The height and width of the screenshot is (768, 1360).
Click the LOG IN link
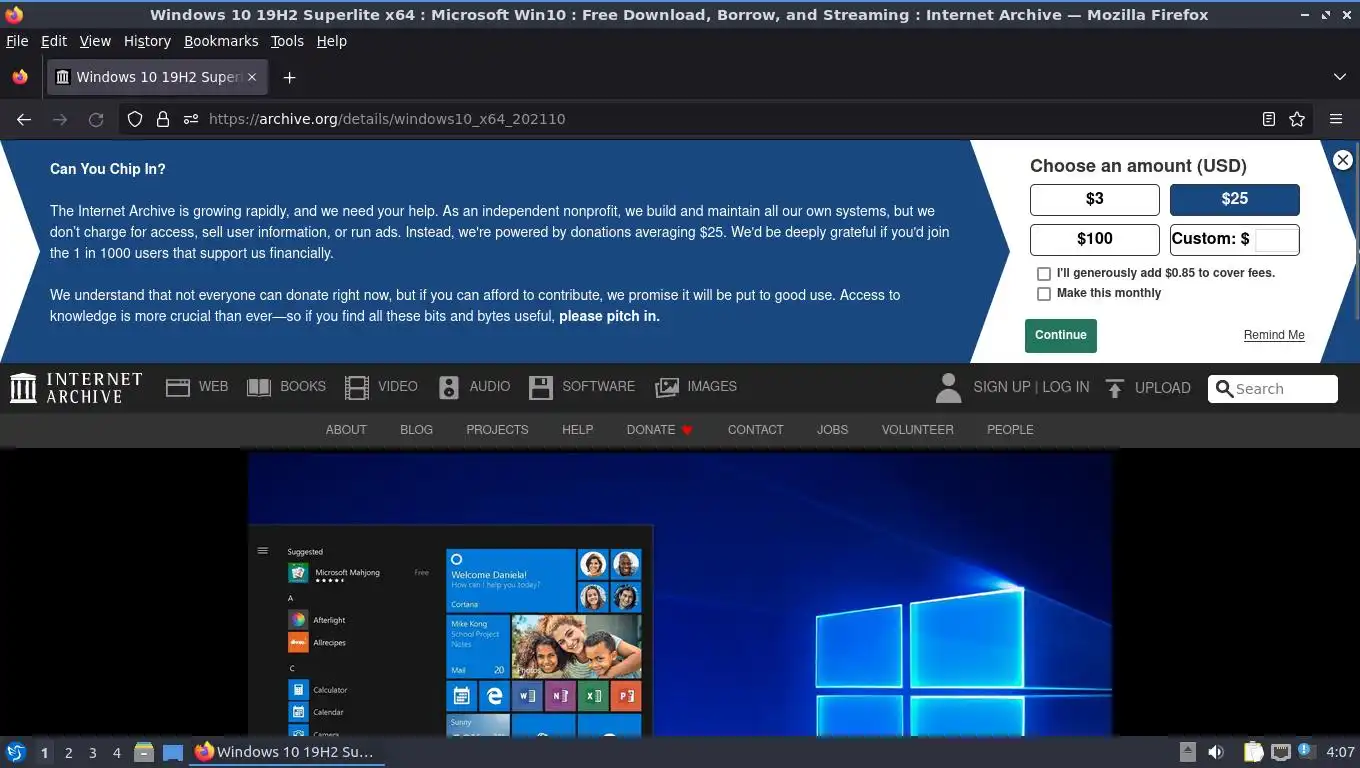pos(1066,388)
